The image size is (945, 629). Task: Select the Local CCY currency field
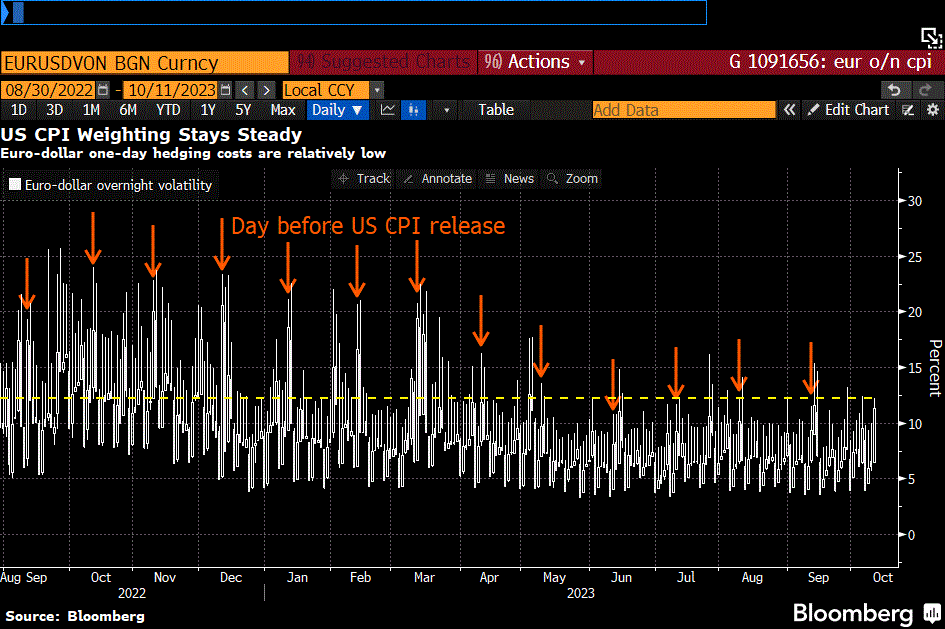(x=325, y=90)
